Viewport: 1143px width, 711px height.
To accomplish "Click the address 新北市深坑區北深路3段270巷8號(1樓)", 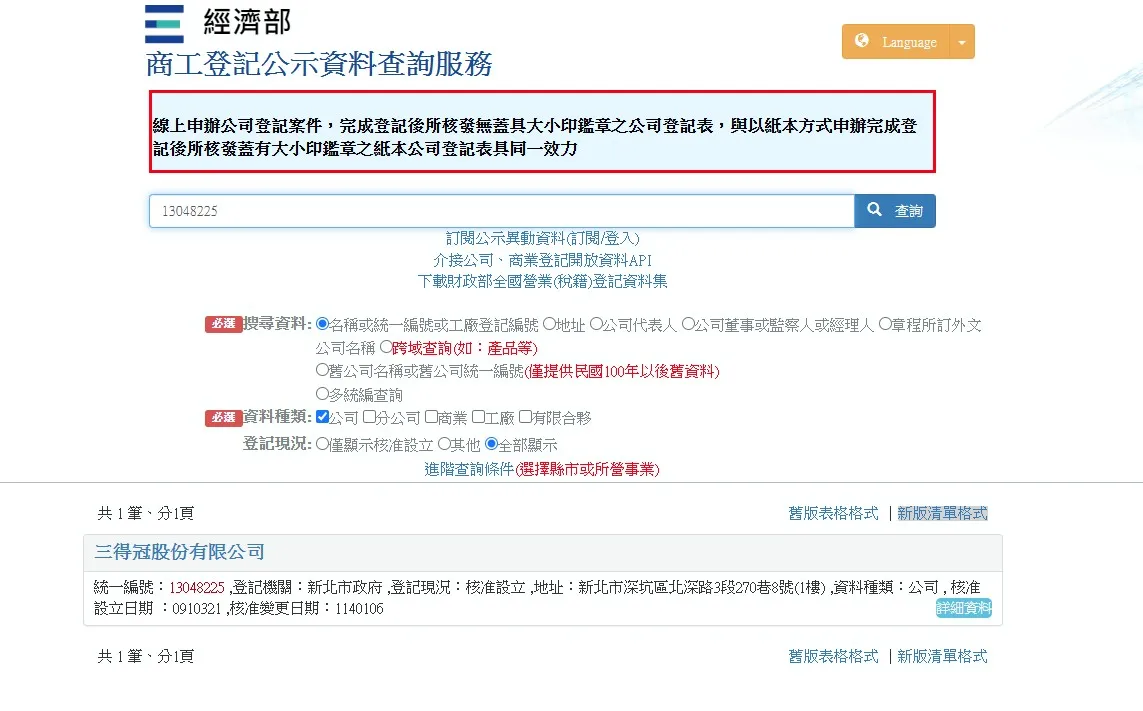I will click(x=702, y=587).
